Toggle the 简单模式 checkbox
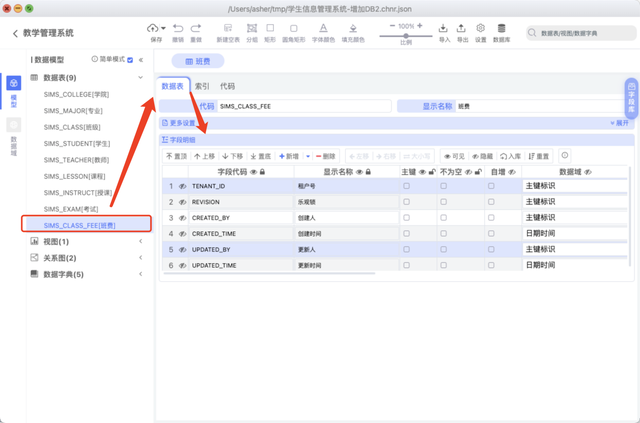This screenshot has width=640, height=423. coord(130,60)
